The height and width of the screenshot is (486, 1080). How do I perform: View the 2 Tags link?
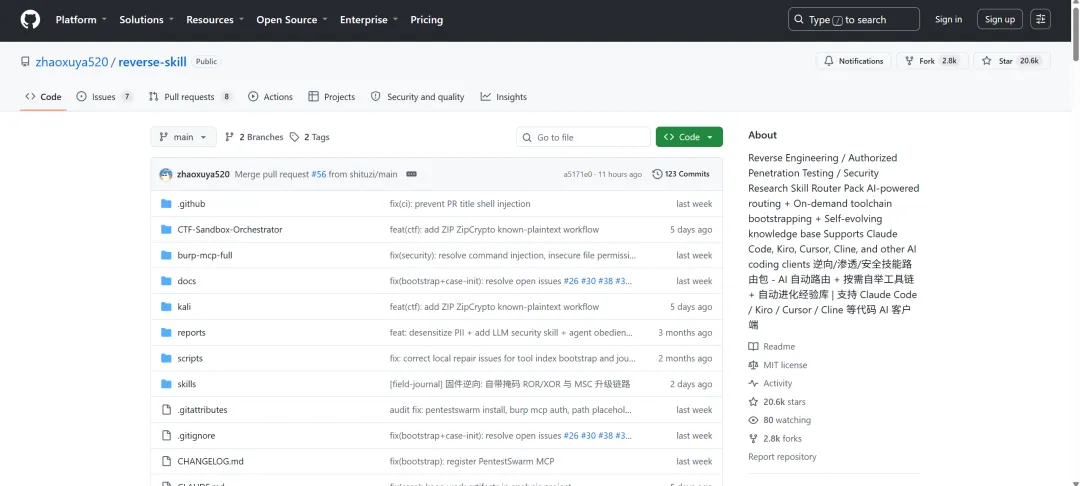(309, 137)
